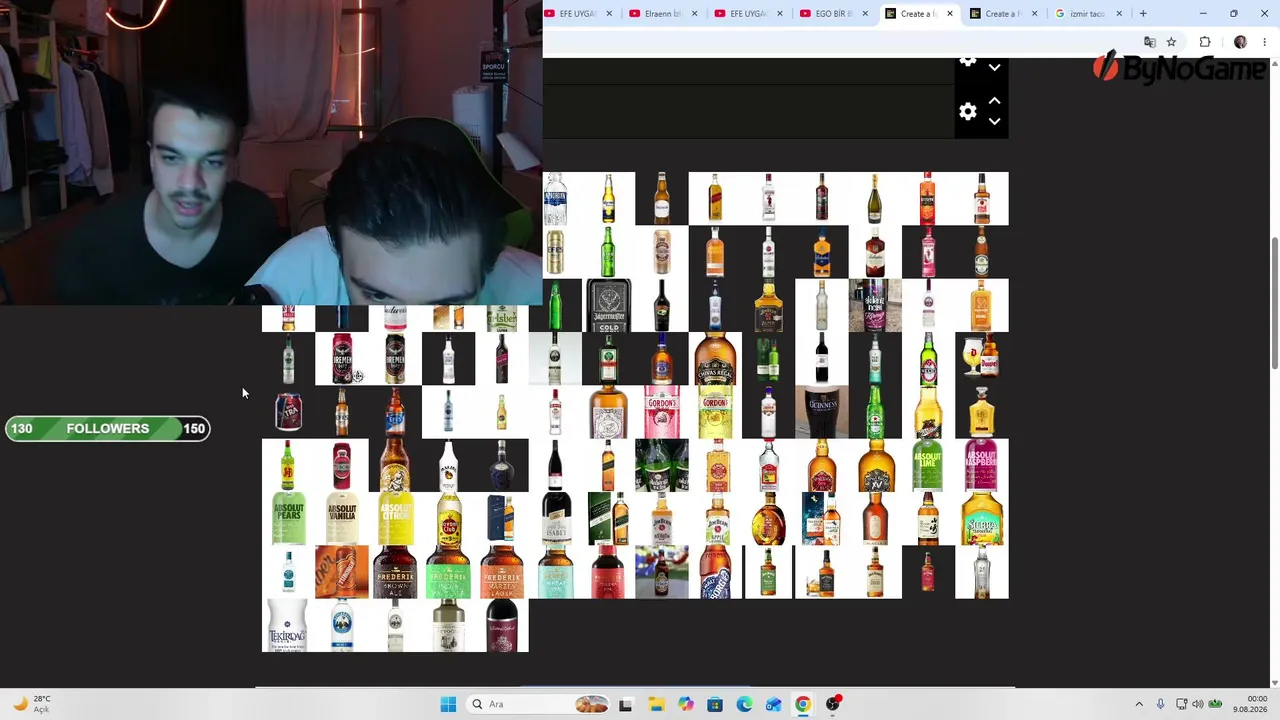Select the white Malibu bottle image
This screenshot has height=720, width=1280.
(x=448, y=466)
